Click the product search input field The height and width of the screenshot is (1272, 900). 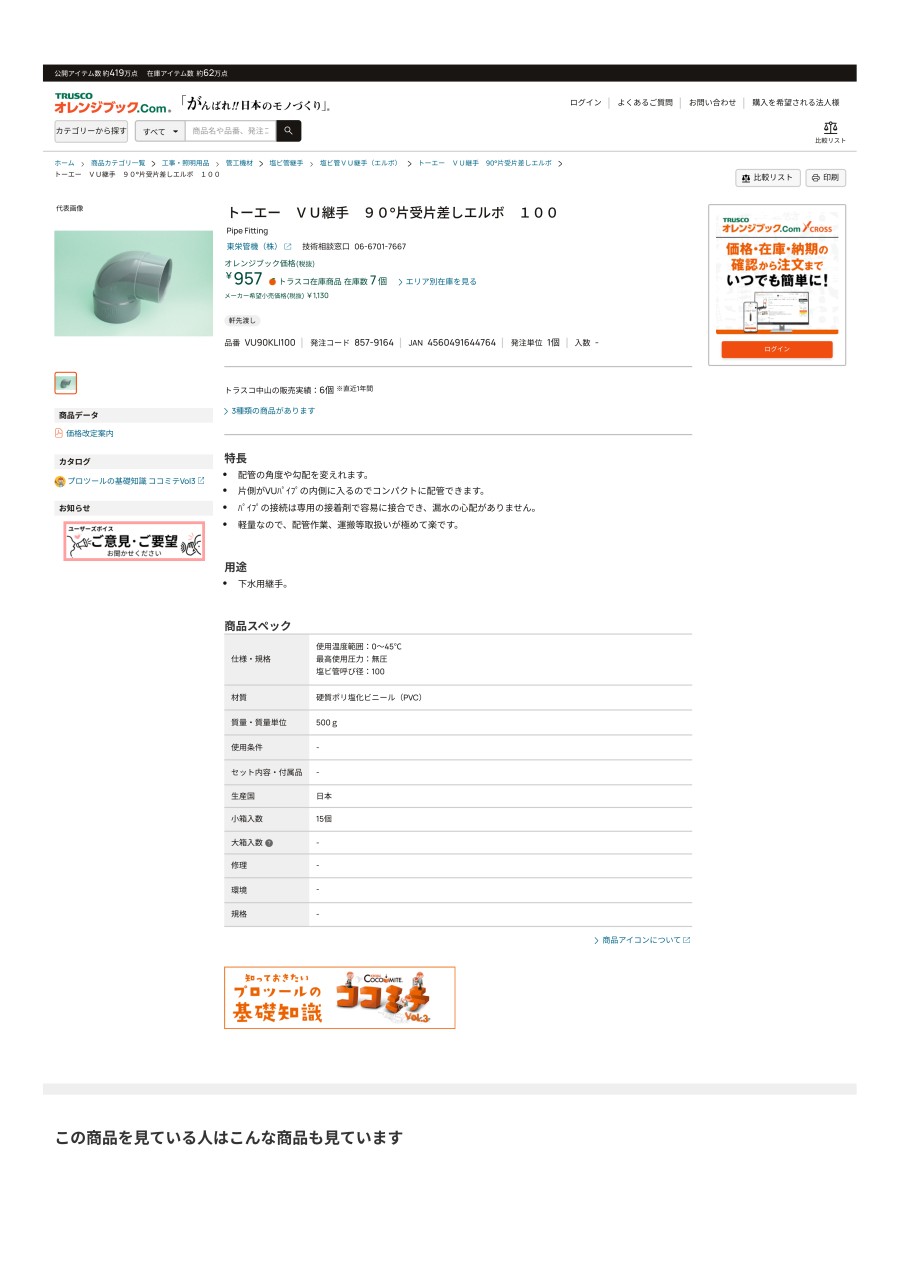[x=230, y=131]
